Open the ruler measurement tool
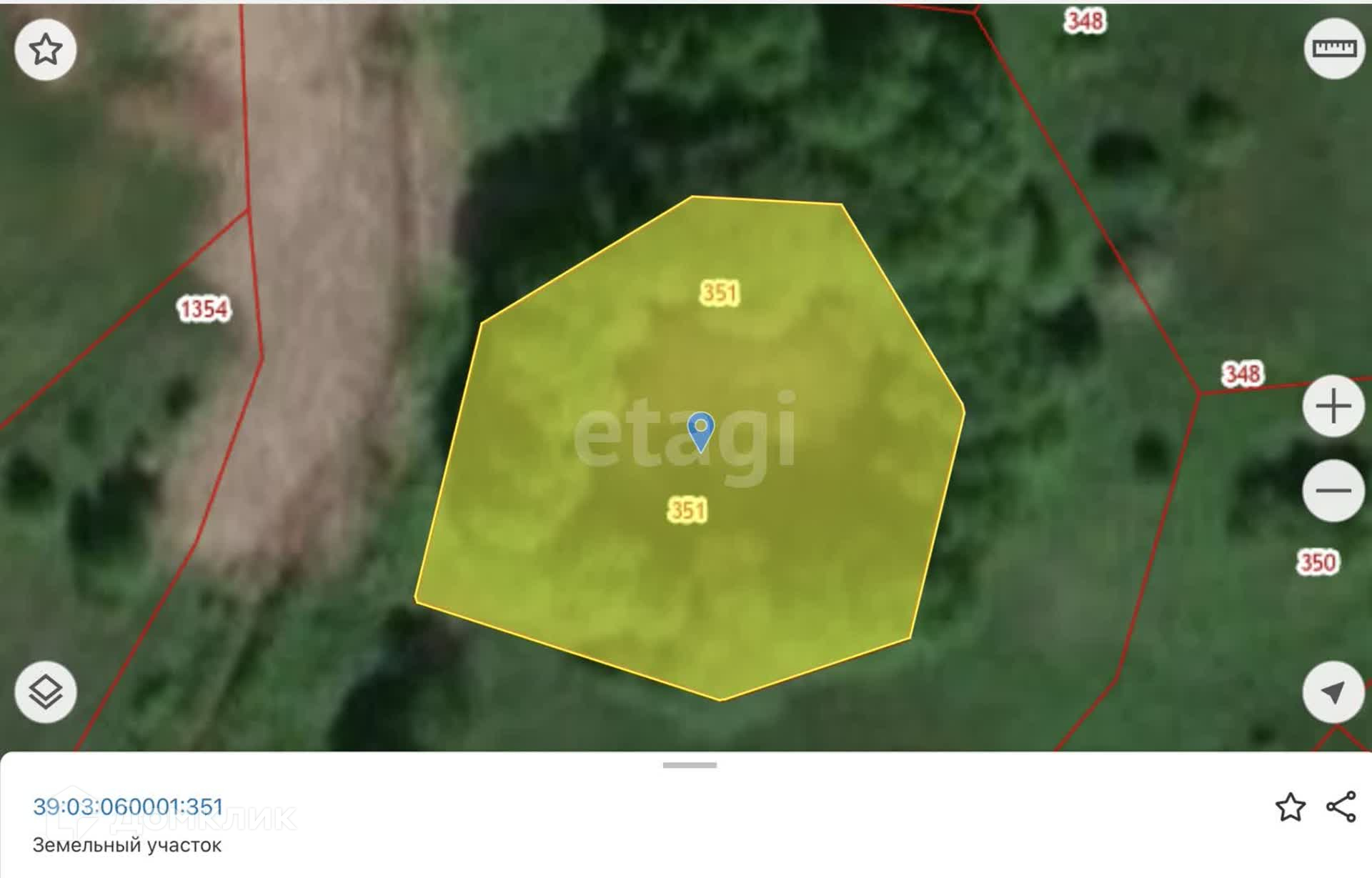1372x878 pixels. [x=1333, y=49]
